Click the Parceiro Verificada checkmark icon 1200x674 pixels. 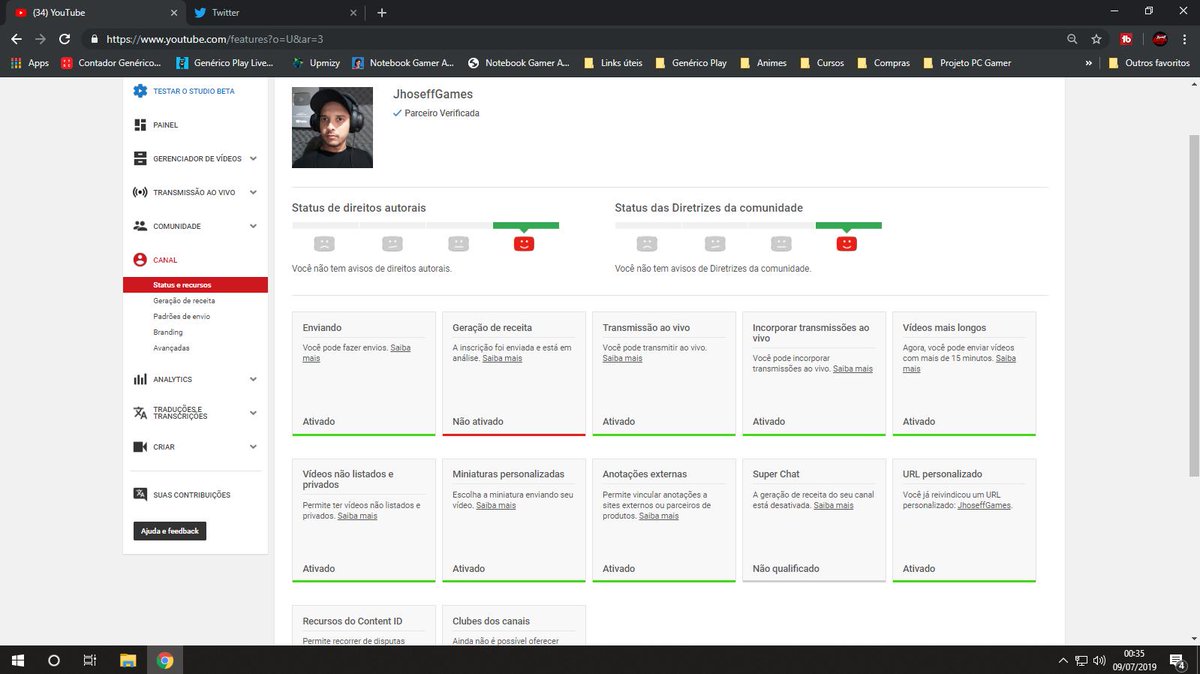[397, 113]
